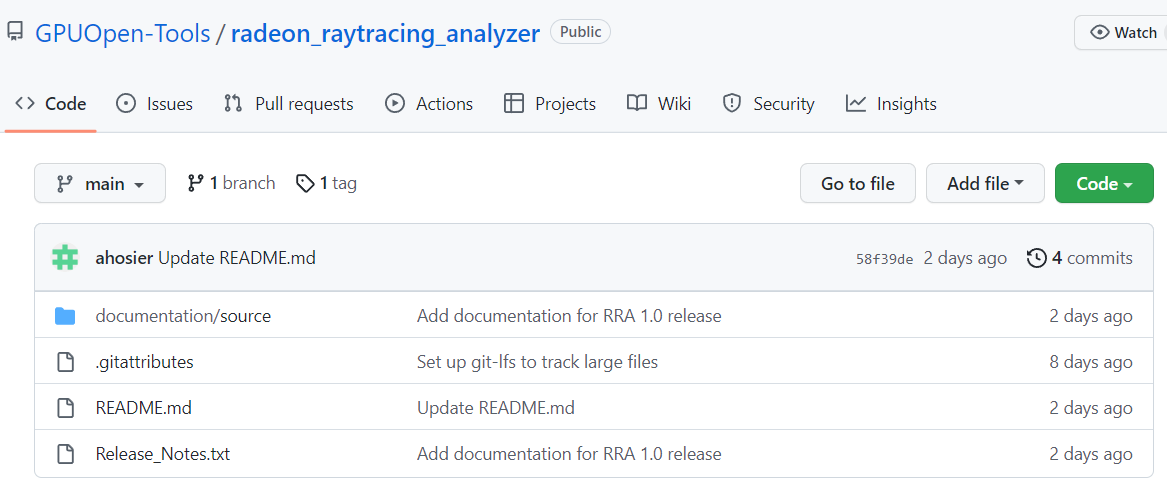This screenshot has height=494, width=1167.
Task: Open commit hash 58f39de link
Action: [x=884, y=259]
